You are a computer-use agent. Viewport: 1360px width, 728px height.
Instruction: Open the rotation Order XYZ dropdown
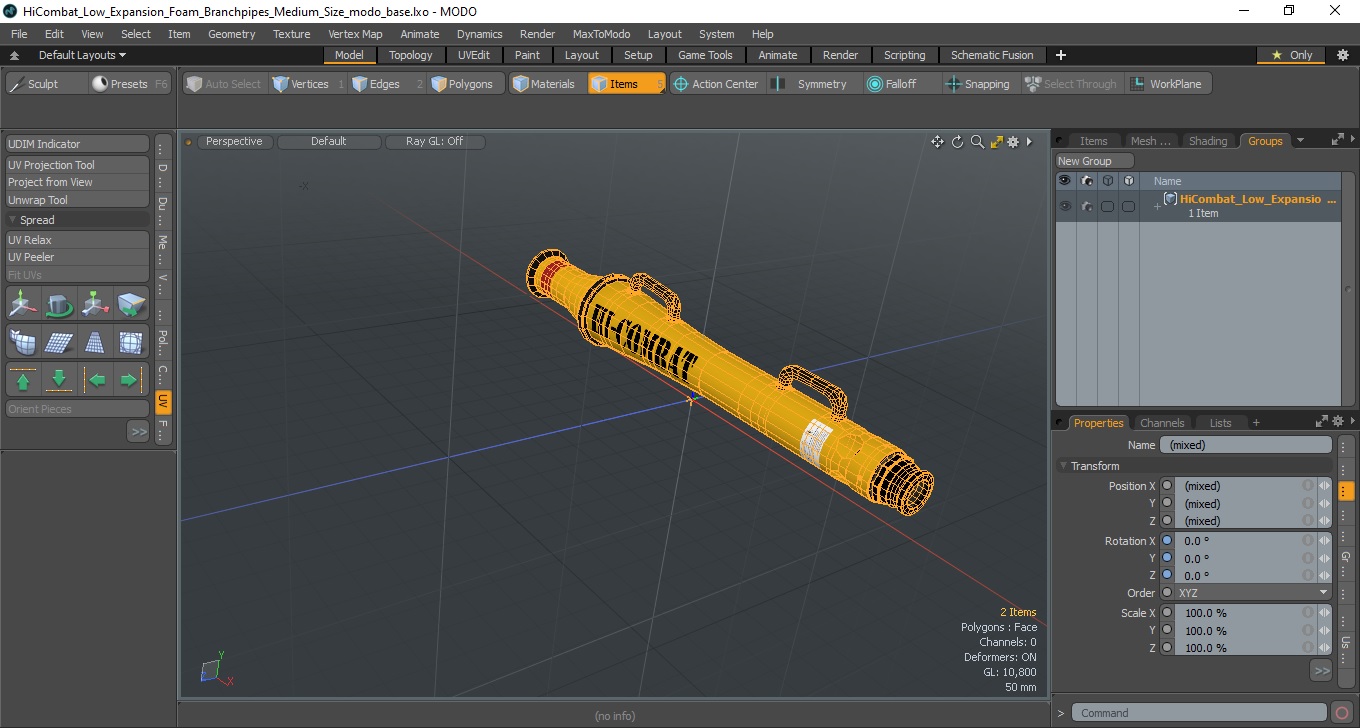click(1253, 593)
